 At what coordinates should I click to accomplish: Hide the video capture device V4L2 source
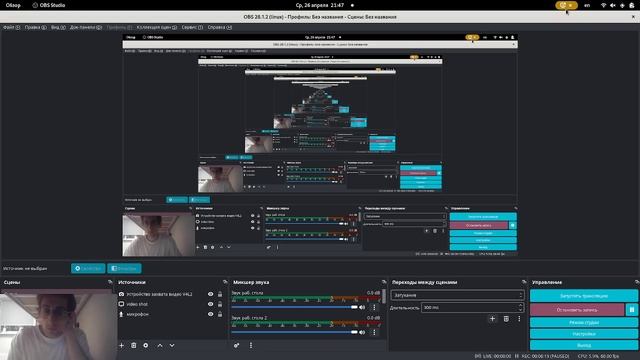click(x=211, y=294)
